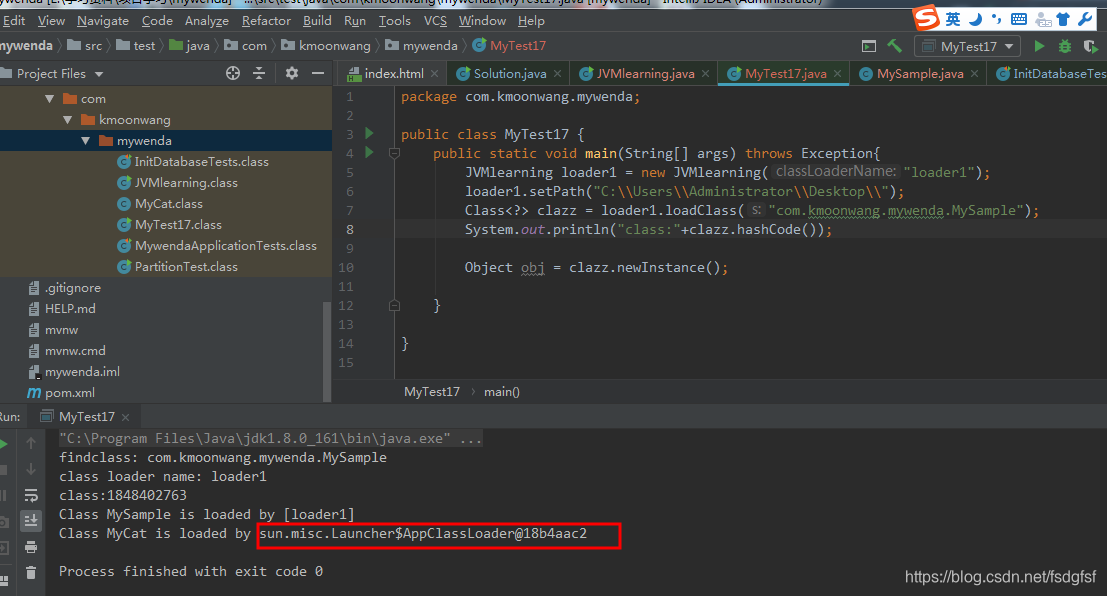Open mywenda.iml file
Image resolution: width=1107 pixels, height=596 pixels.
[73, 371]
